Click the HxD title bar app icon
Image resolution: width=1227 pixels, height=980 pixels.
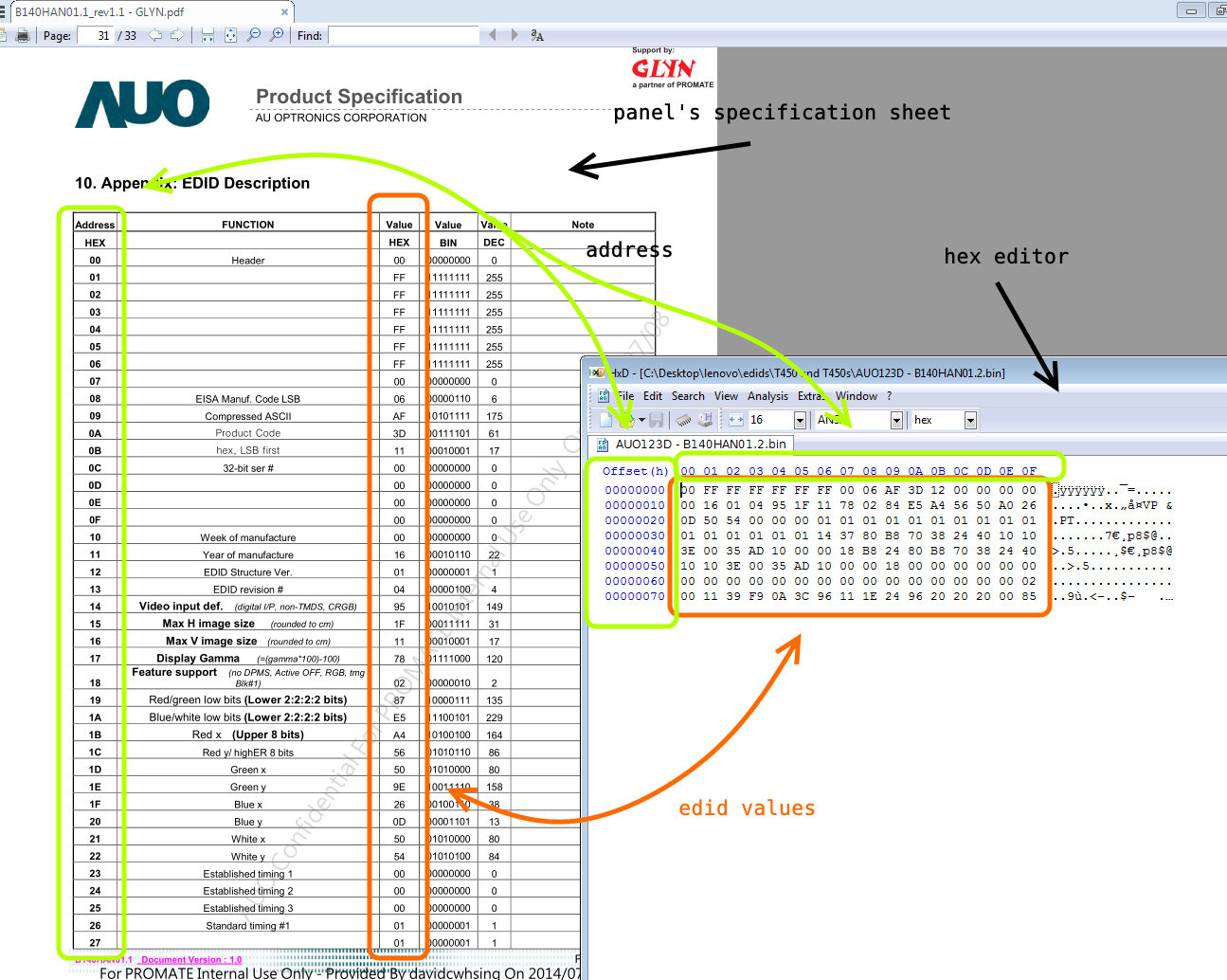[597, 372]
